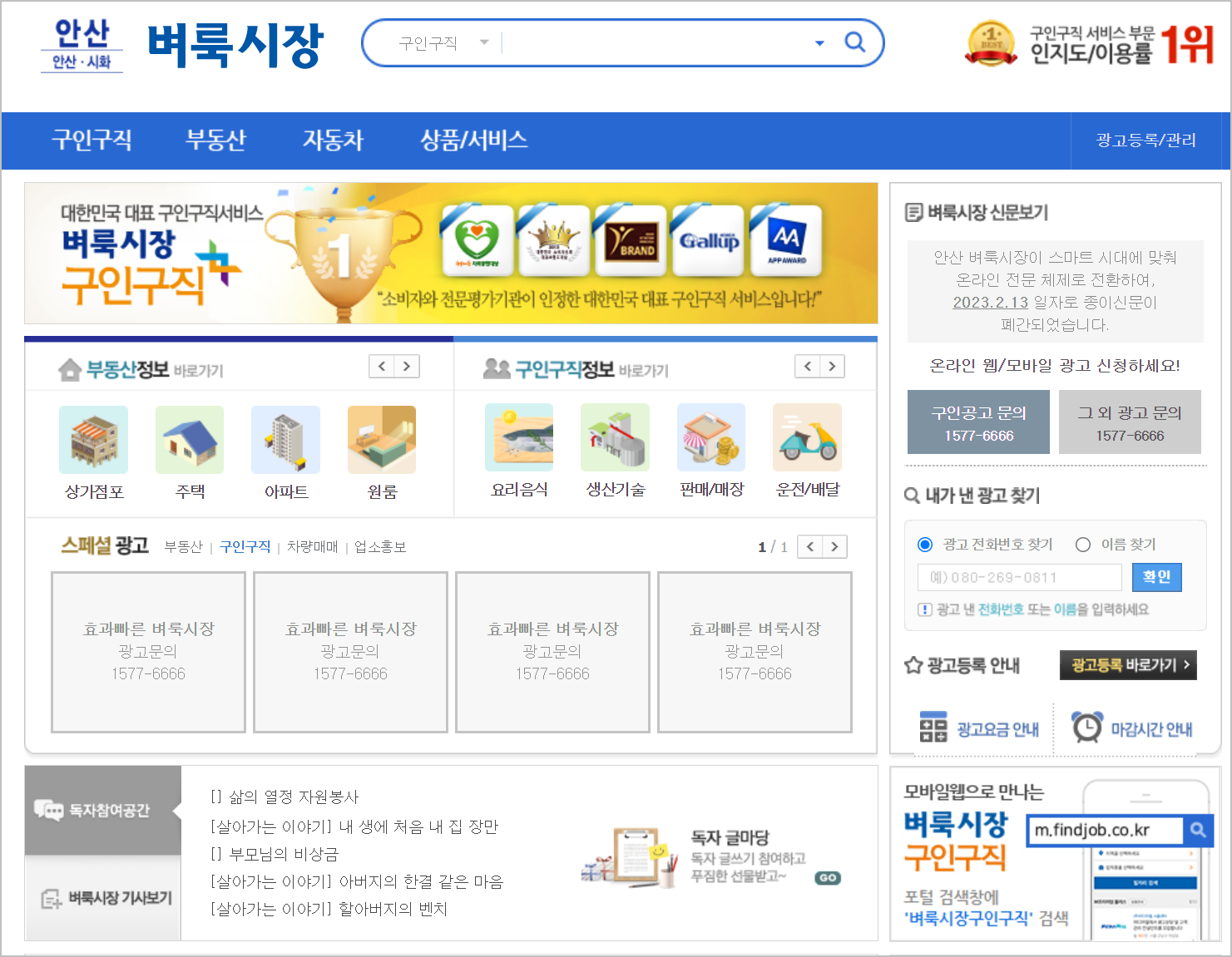The image size is (1232, 957).
Task: Open the 독자참여공간 side tab
Action: pos(103,810)
